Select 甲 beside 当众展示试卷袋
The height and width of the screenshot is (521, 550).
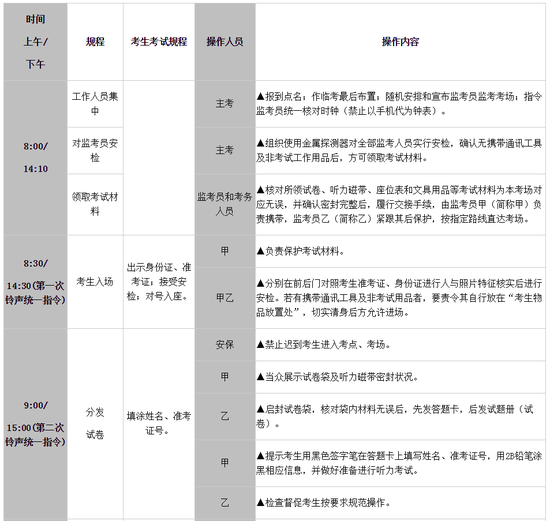(225, 377)
